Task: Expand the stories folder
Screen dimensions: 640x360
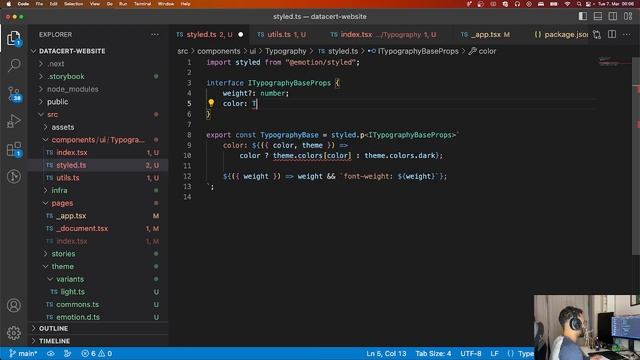Action: (63, 253)
